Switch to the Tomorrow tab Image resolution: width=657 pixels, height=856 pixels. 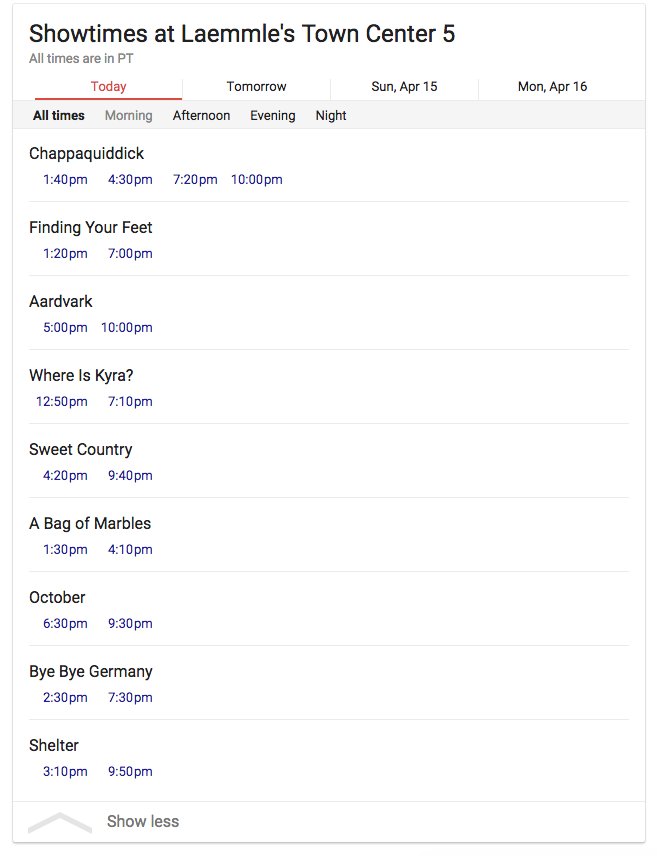[256, 87]
